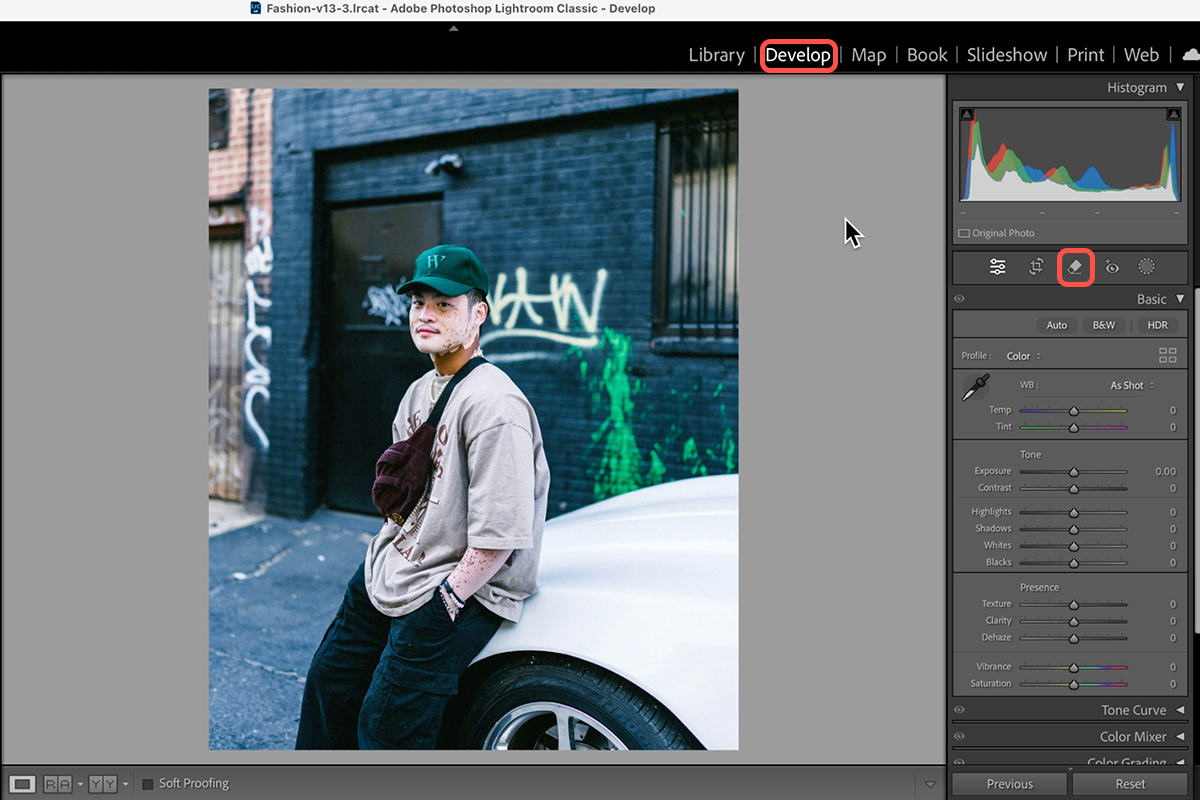Select the Crop overlay tool

(x=1037, y=267)
